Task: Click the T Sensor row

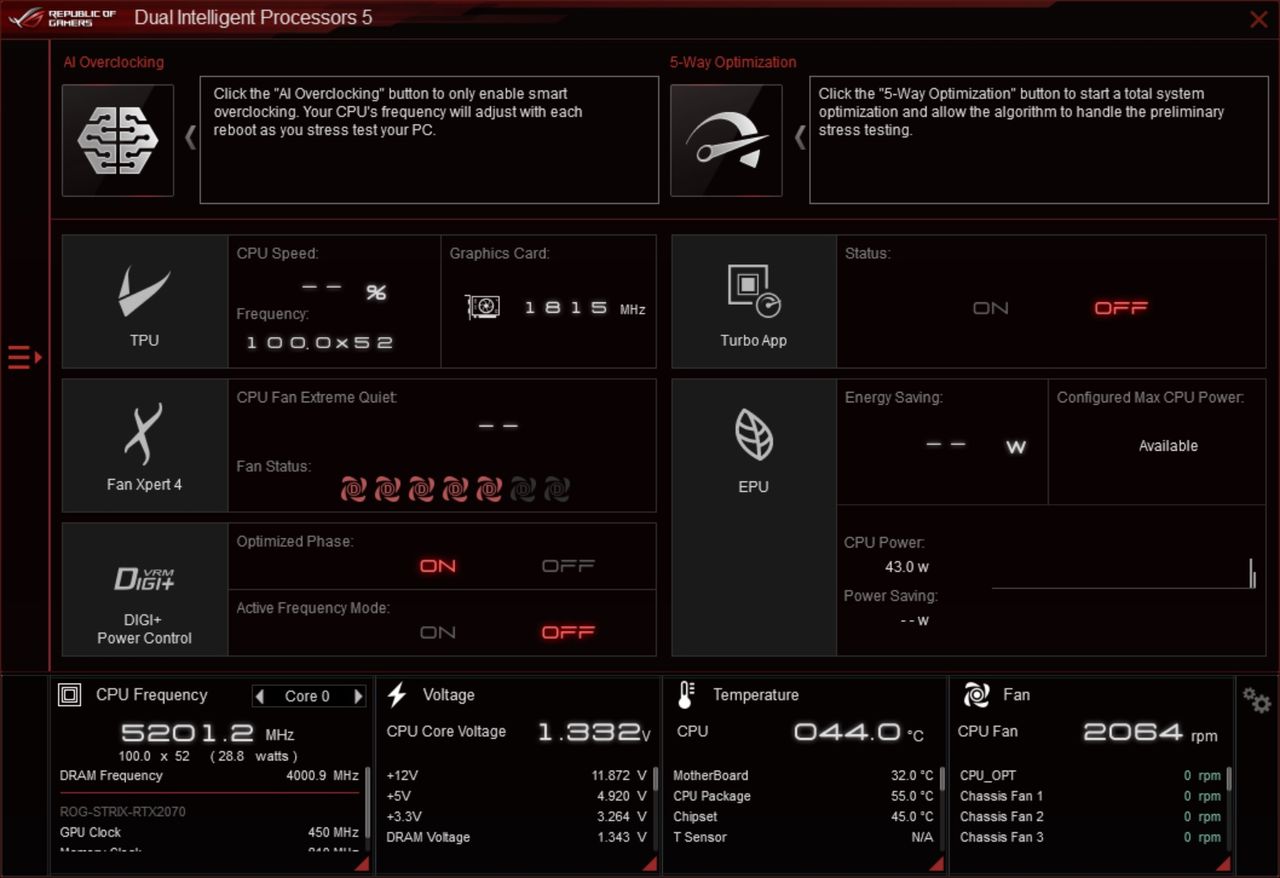Action: (x=803, y=838)
